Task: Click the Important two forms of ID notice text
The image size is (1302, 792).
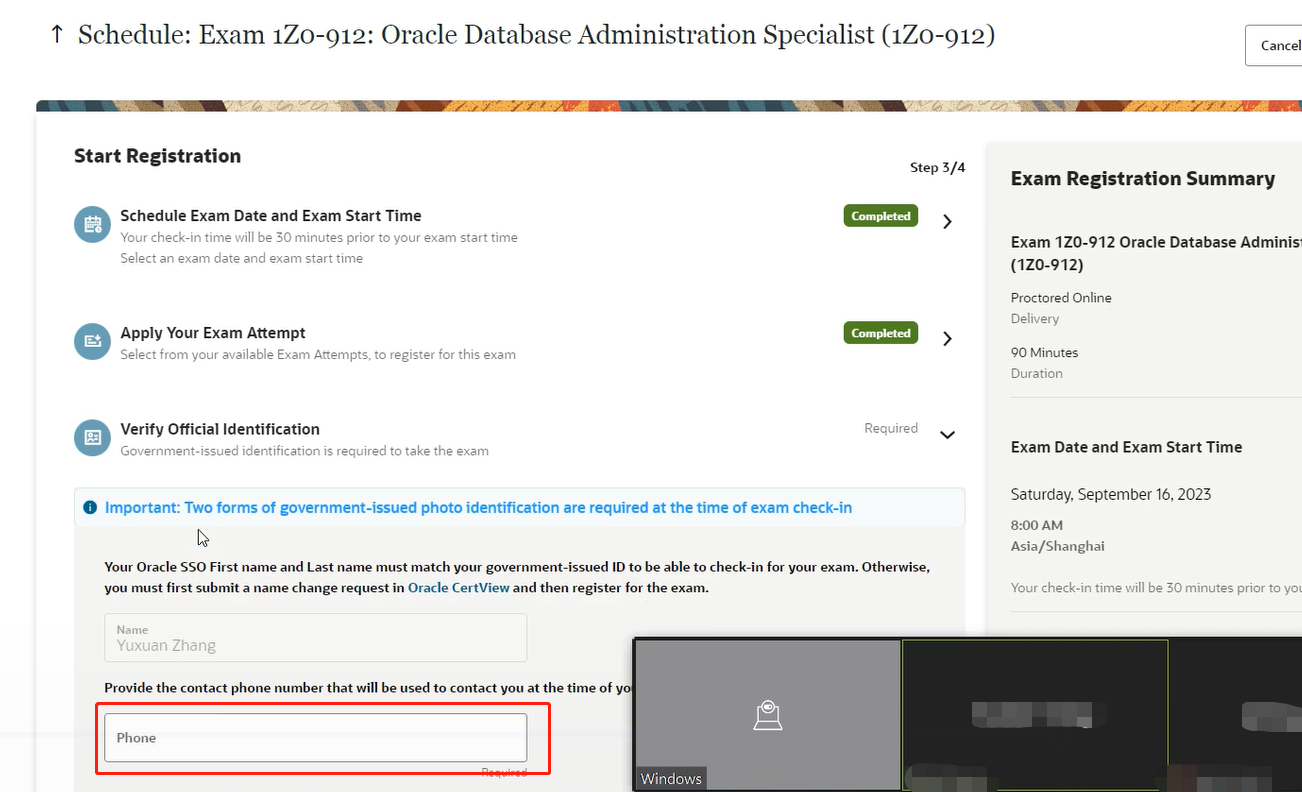Action: click(x=479, y=508)
